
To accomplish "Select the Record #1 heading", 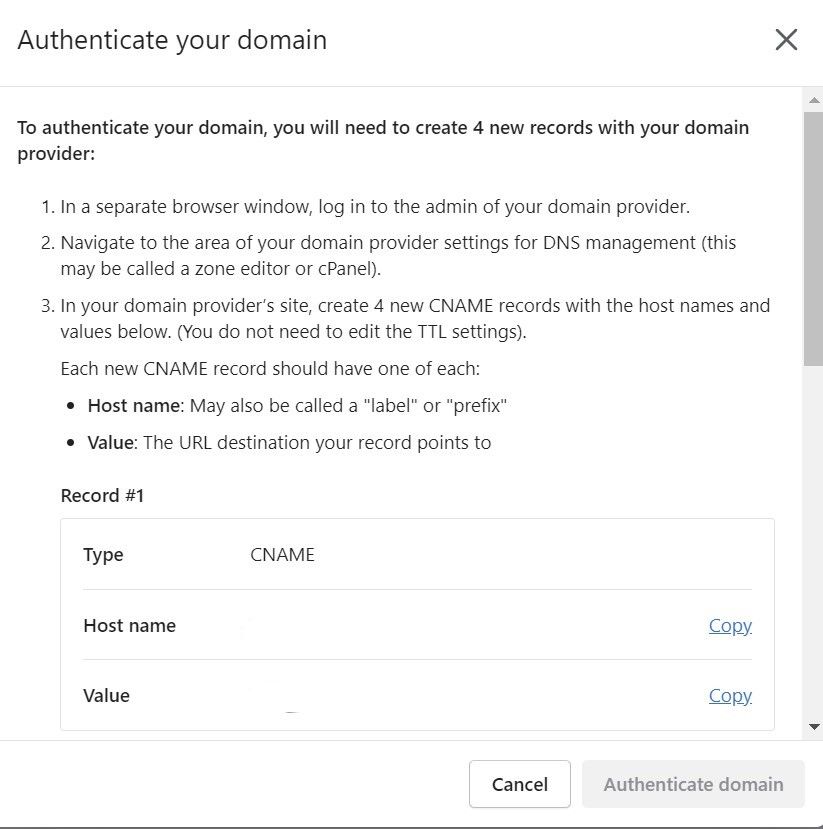I will pos(102,495).
